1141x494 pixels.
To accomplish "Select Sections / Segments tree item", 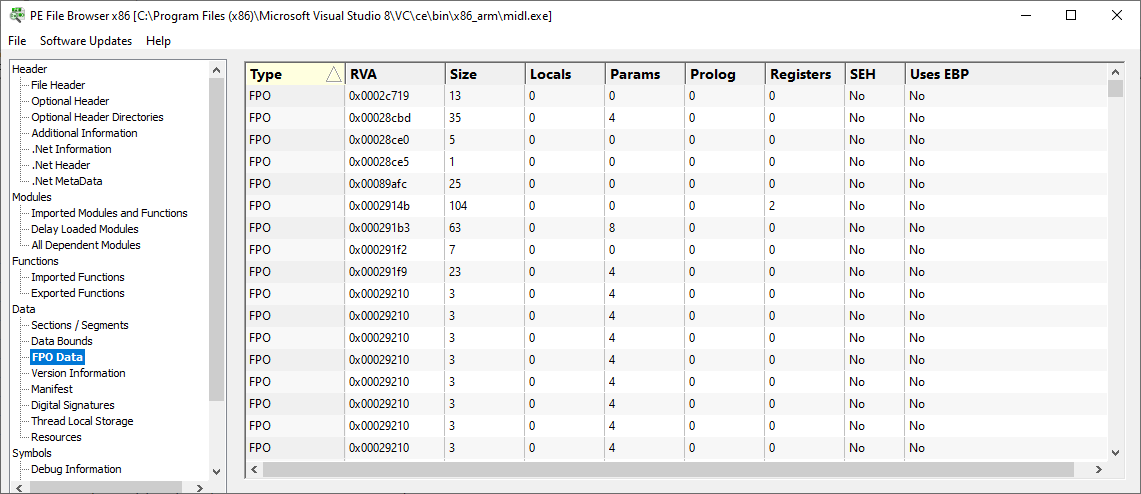I will pos(80,325).
